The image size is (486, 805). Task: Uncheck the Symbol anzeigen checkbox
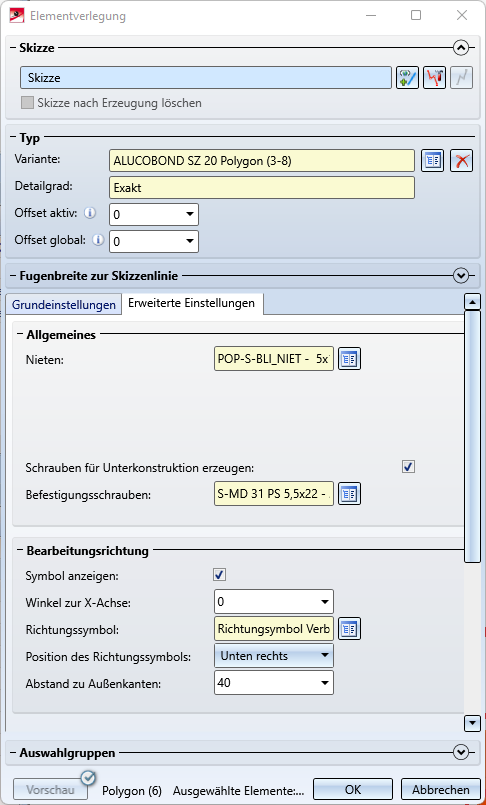(220, 574)
